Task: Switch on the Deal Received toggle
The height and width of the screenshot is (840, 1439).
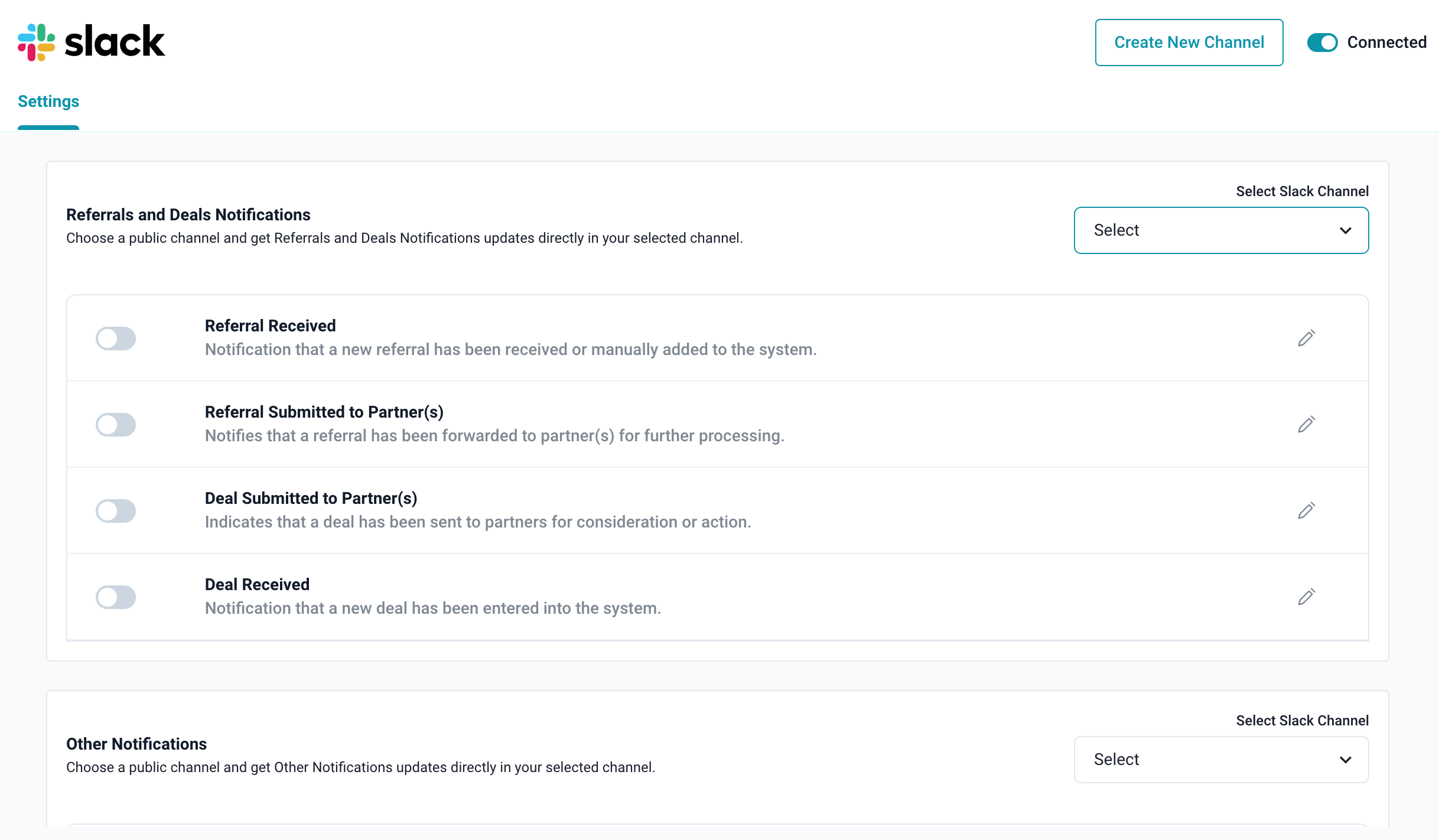Action: coord(116,597)
